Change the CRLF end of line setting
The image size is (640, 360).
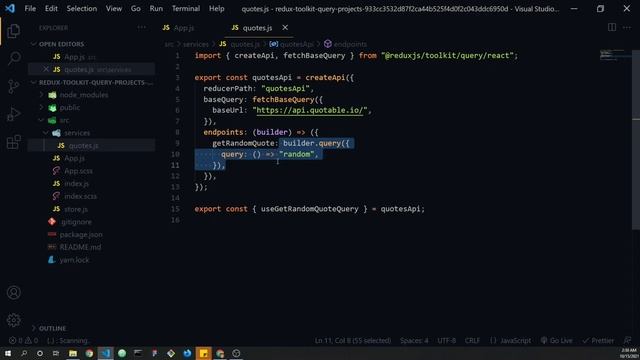(x=472, y=340)
